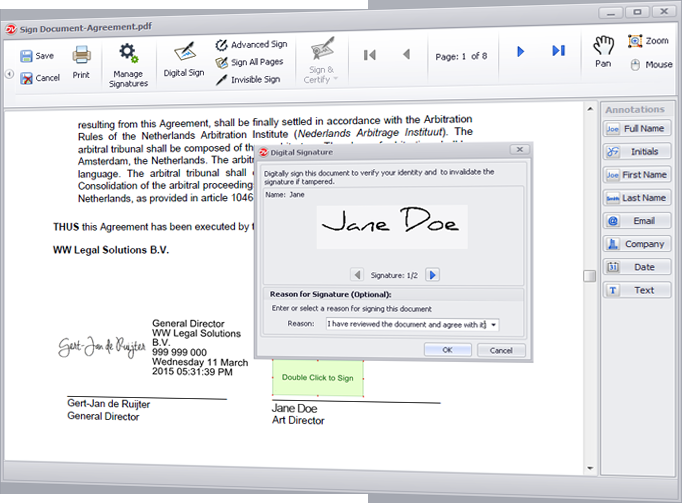Image resolution: width=682 pixels, height=503 pixels.
Task: Click Gert-Jan de Ruijter handwritten signature
Action: pyautogui.click(x=102, y=347)
